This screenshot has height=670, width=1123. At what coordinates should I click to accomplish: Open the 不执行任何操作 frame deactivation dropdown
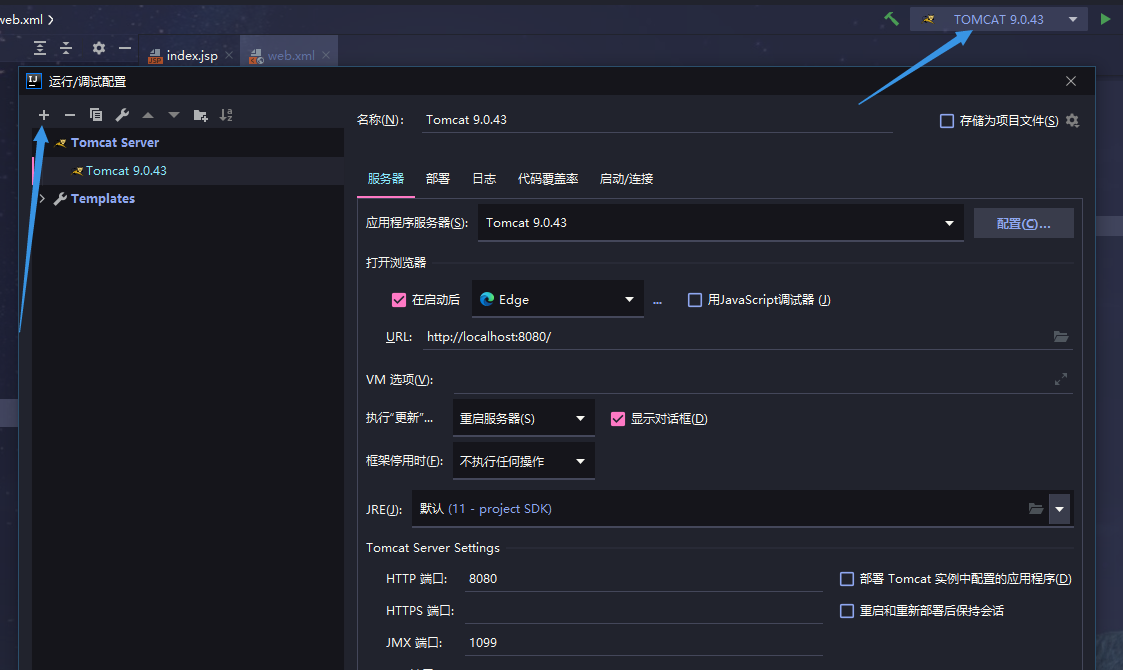tap(524, 461)
